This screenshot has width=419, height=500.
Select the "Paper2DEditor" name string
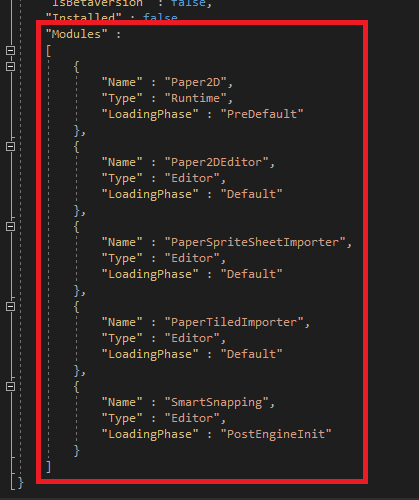tap(217, 162)
